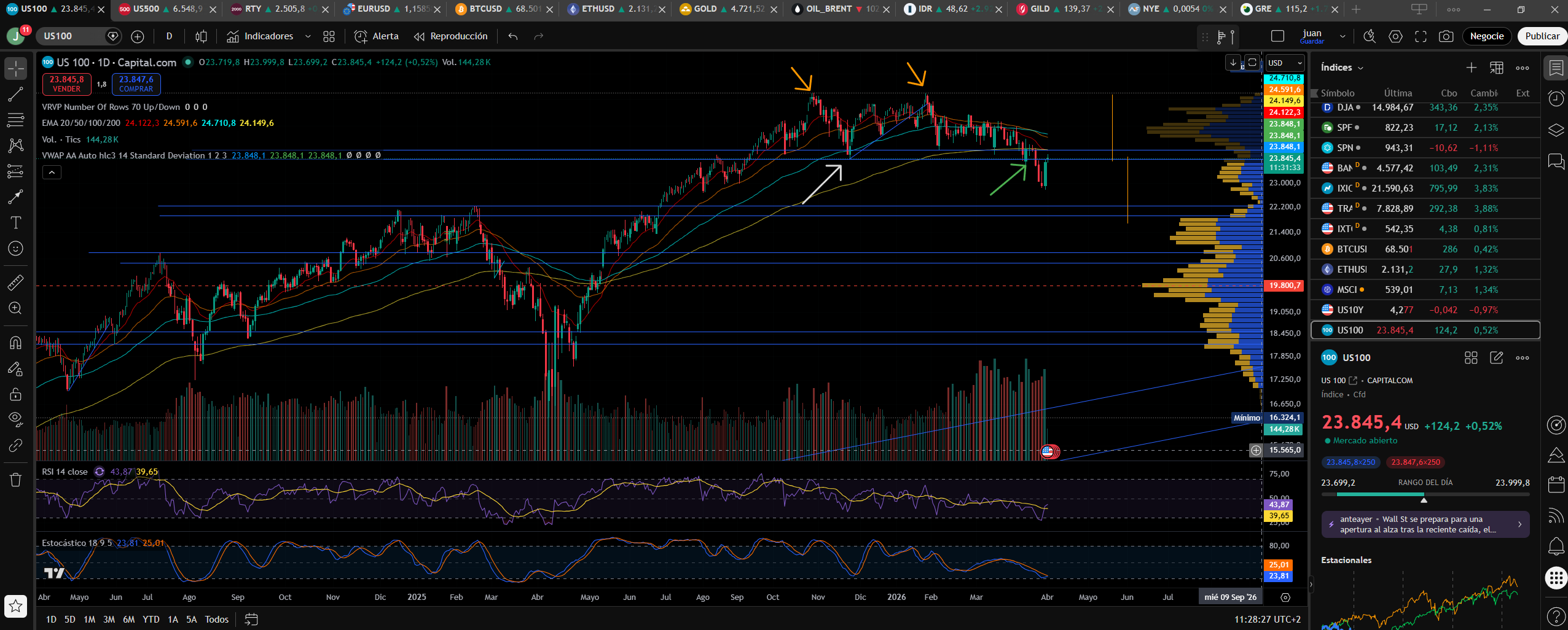Click the COMPRAR buy price button
The width and height of the screenshot is (1568, 630).
tap(136, 84)
